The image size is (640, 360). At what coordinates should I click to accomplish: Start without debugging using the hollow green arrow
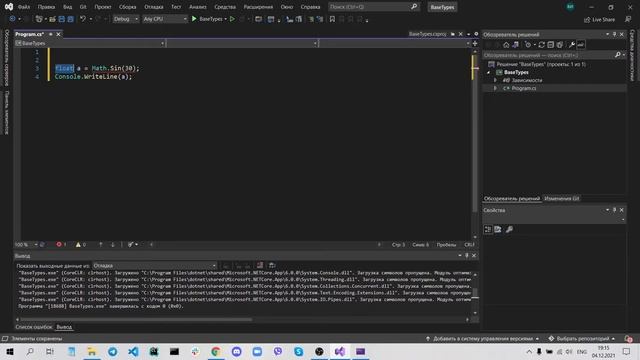click(232, 19)
